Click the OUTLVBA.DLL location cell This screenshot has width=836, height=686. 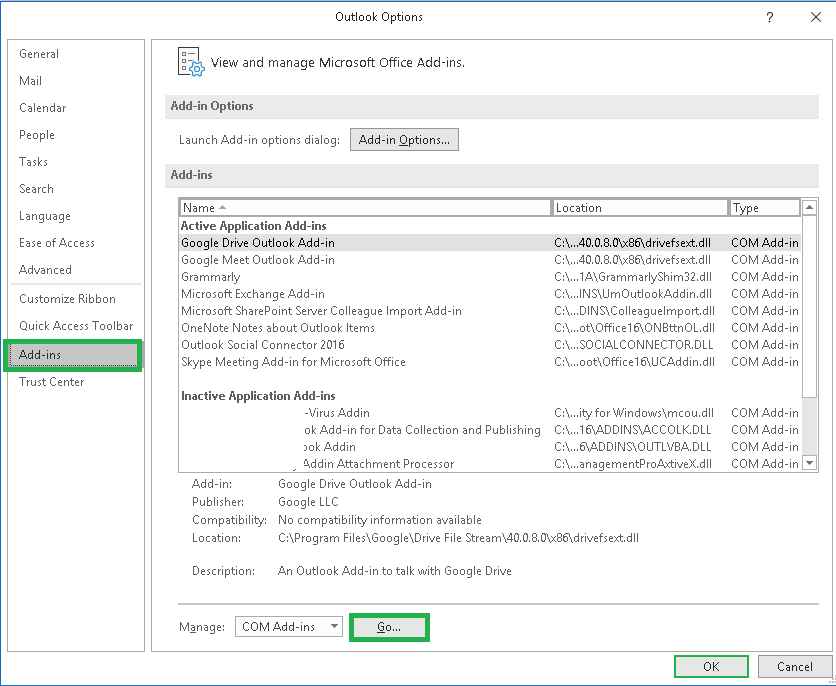(x=633, y=447)
